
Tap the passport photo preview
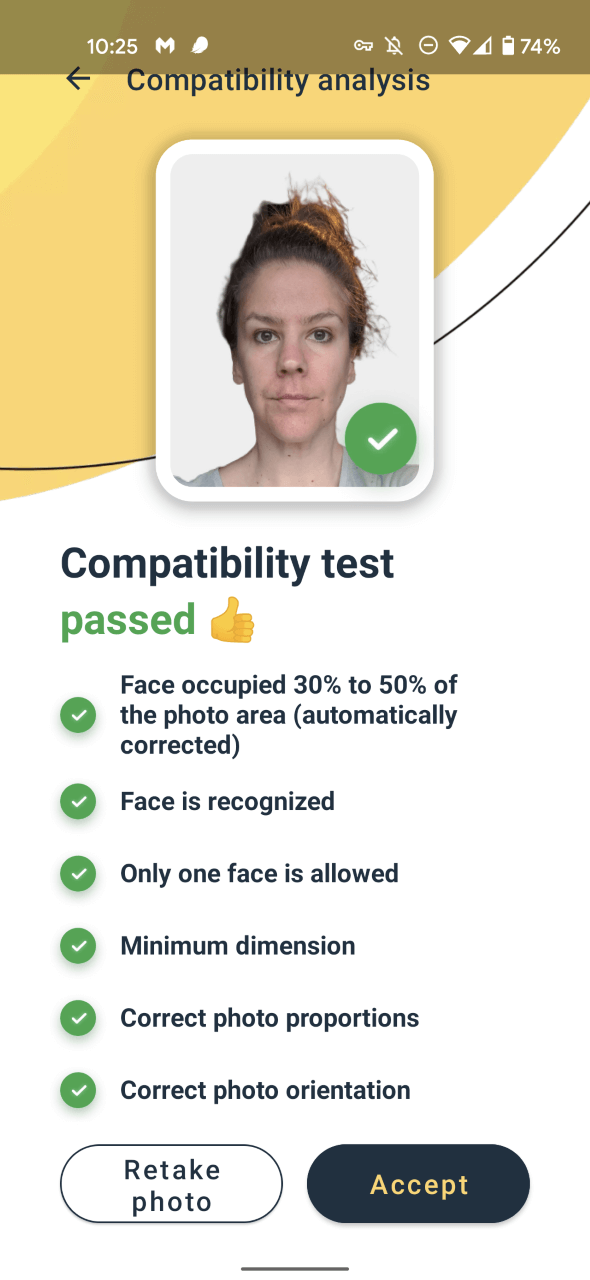pos(295,320)
